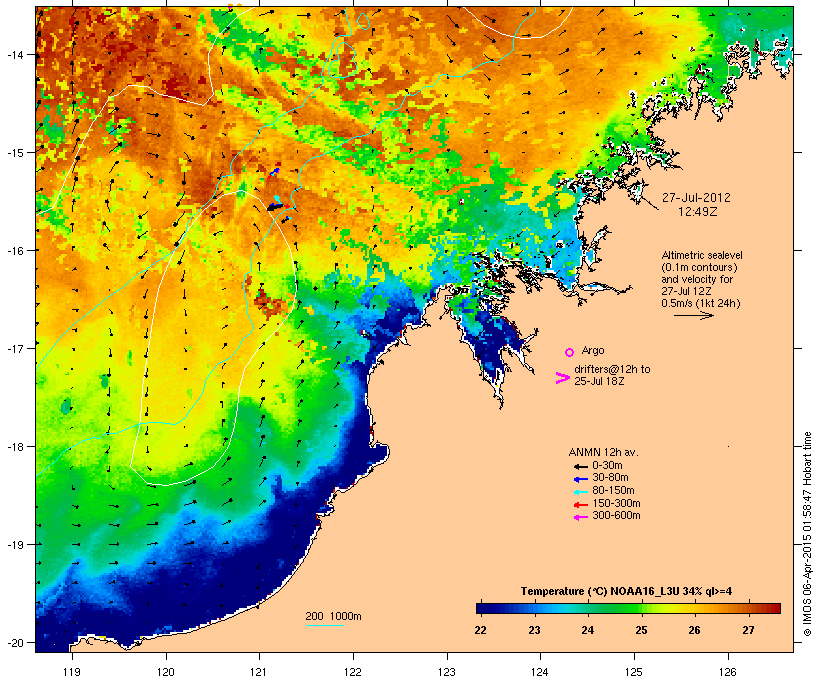This screenshot has height=680, width=820.
Task: Click the 30-80m depth label
Action: pyautogui.click(x=610, y=478)
